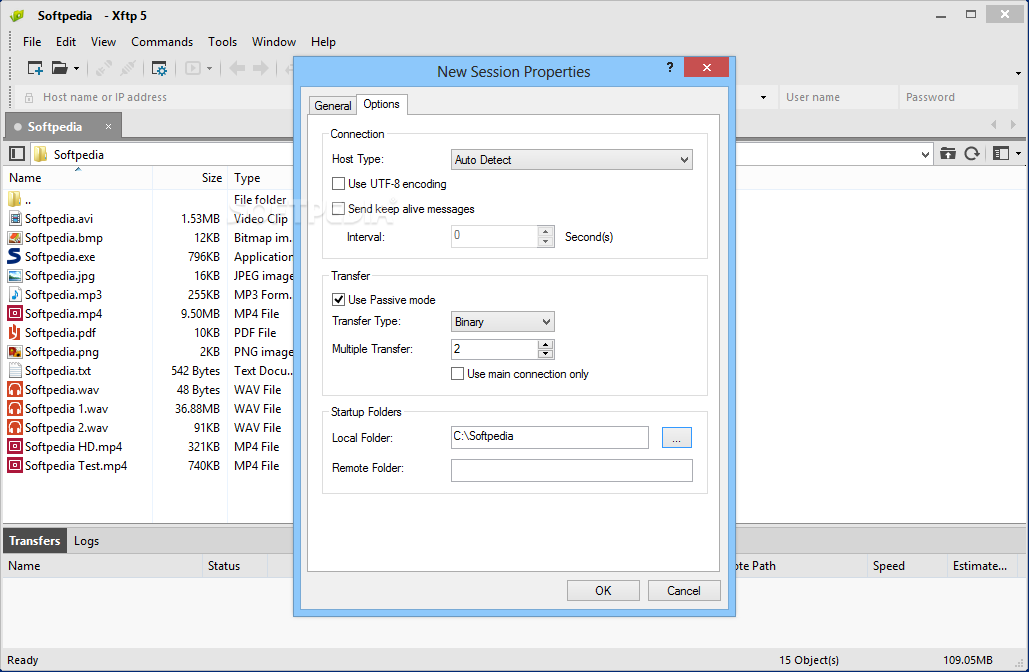Click the greyed-out back arrow icon
This screenshot has height=672, width=1029.
tap(237, 68)
